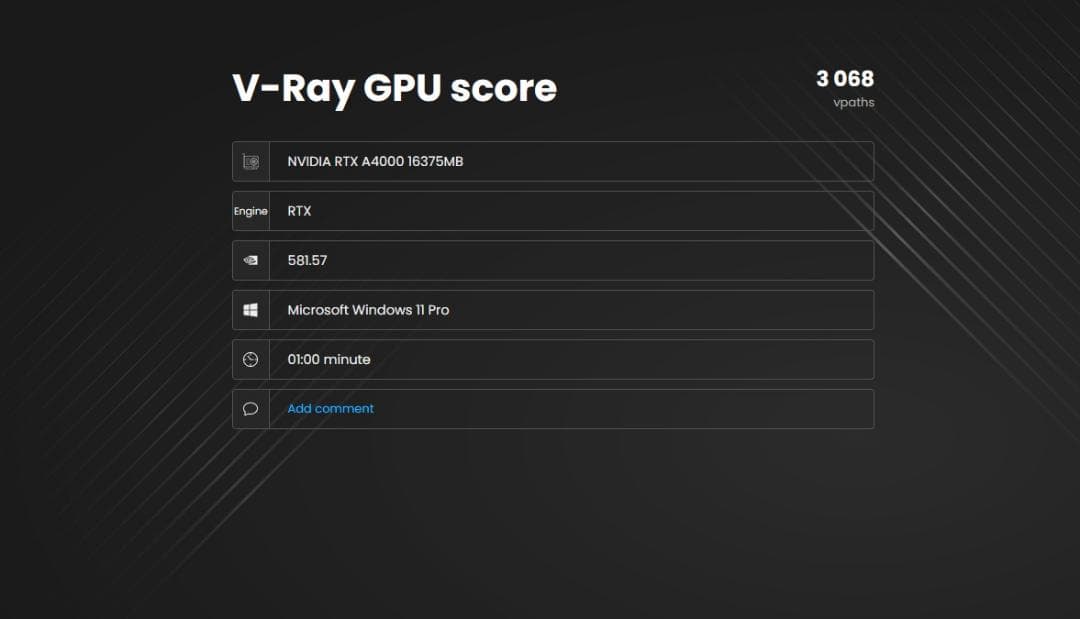Image resolution: width=1080 pixels, height=619 pixels.
Task: Click the Windows logo icon
Action: [249, 309]
